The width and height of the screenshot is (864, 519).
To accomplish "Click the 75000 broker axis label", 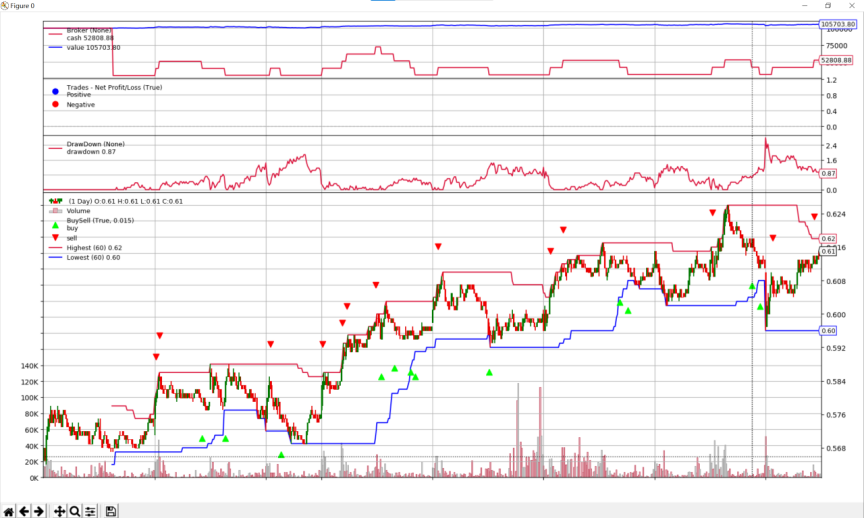I will 836,46.
